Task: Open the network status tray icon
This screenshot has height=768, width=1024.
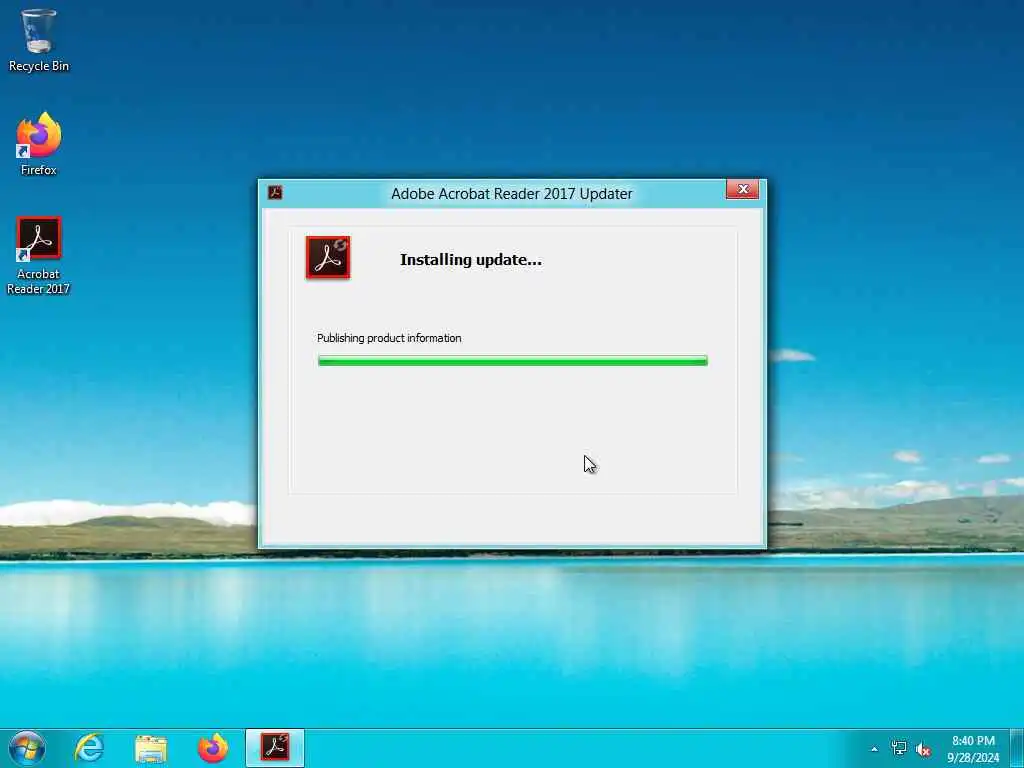Action: tap(899, 749)
